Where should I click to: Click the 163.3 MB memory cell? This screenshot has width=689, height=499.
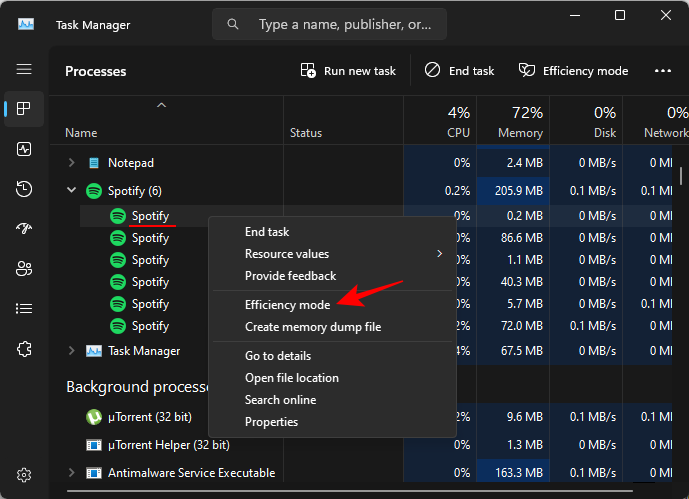tap(513, 473)
